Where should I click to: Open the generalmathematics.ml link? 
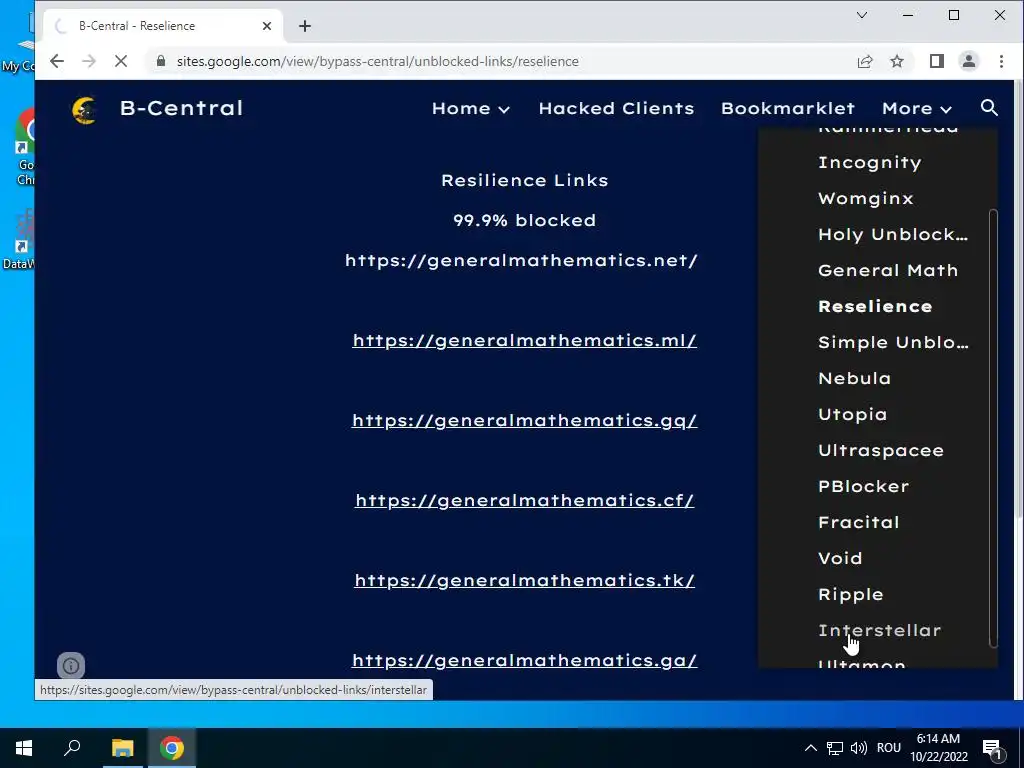[524, 340]
